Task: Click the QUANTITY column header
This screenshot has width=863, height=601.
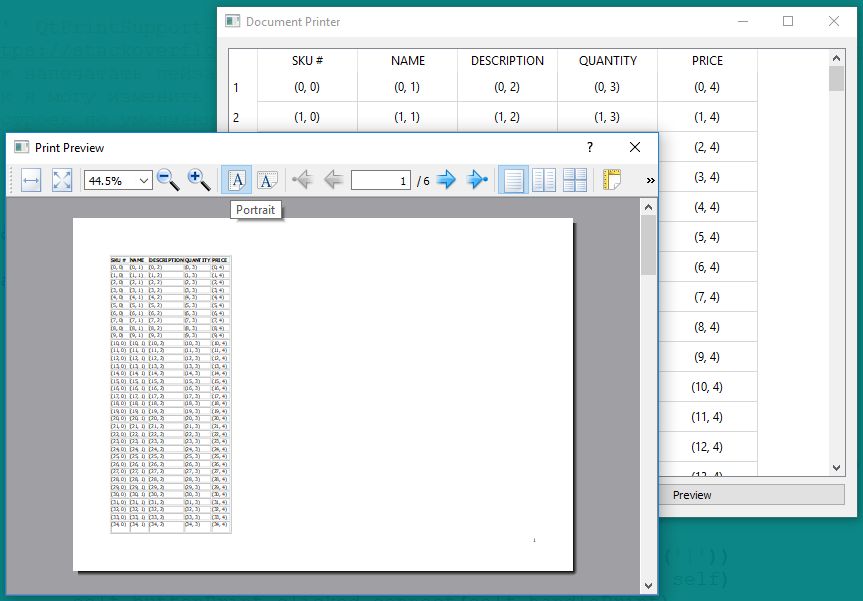Action: 608,61
